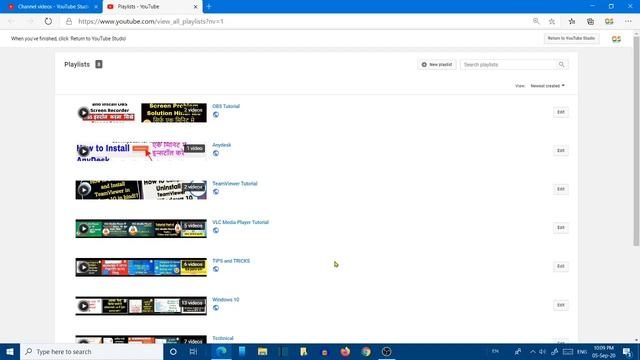Screen dimensions: 640x360
Task: Close the Channel videos tab
Action: 96,7
